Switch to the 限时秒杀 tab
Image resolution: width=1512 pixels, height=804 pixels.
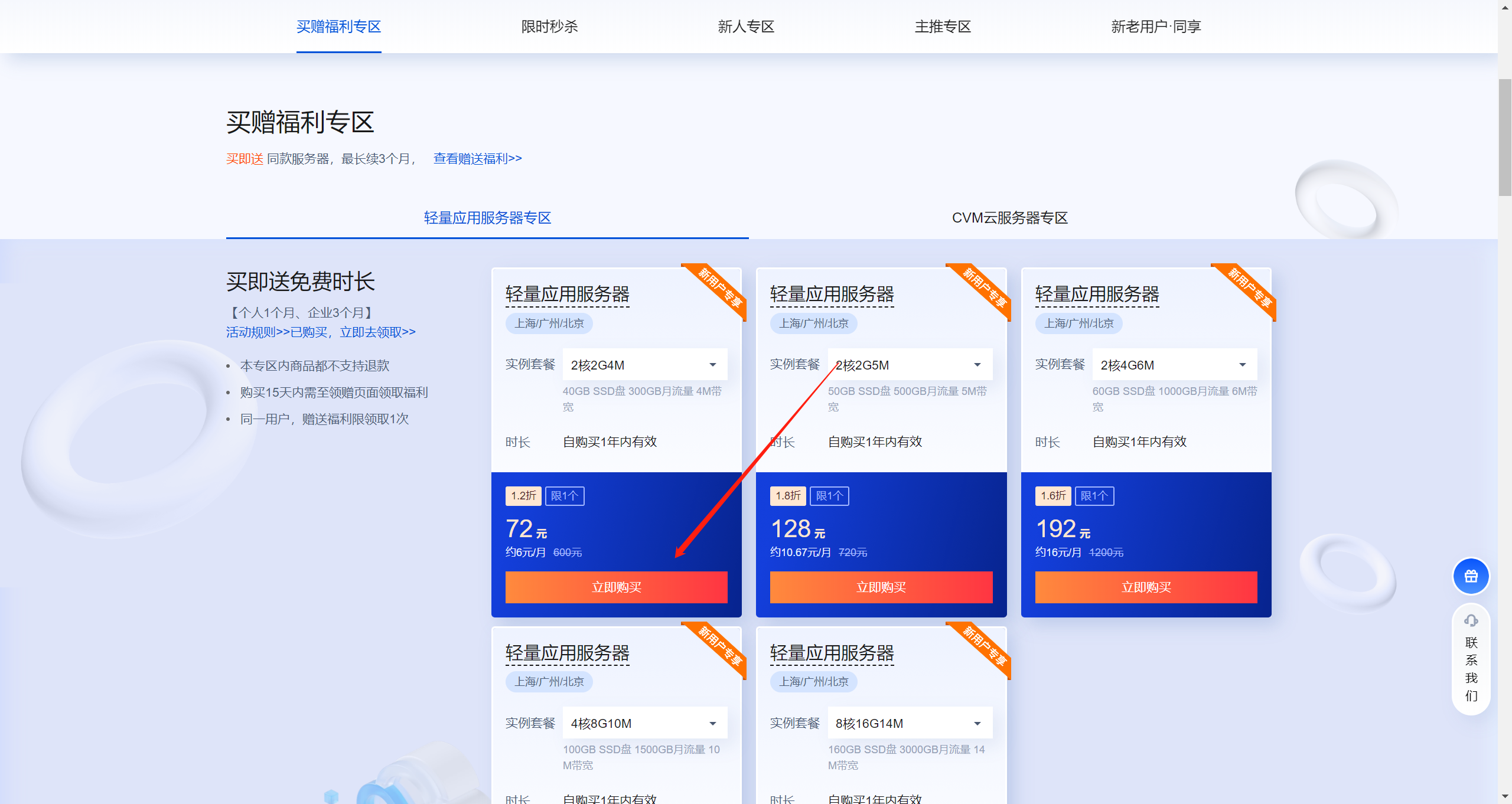[x=549, y=27]
